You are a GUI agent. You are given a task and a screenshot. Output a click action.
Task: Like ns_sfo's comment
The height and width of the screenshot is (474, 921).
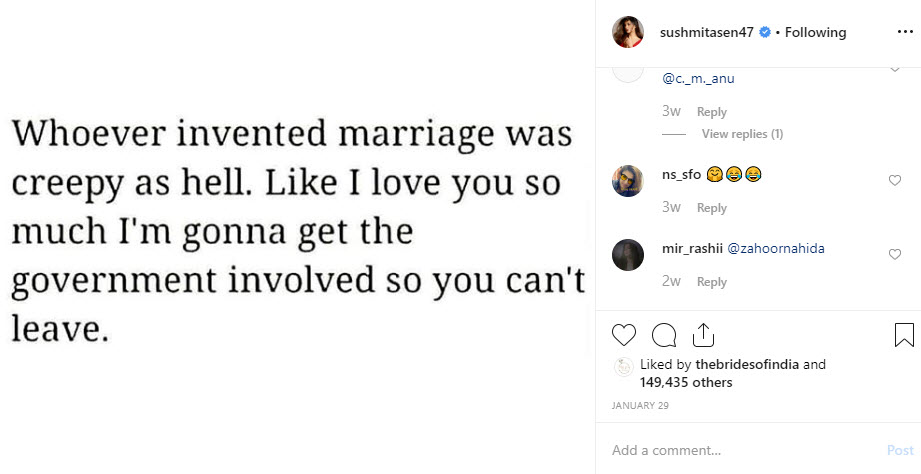point(895,181)
